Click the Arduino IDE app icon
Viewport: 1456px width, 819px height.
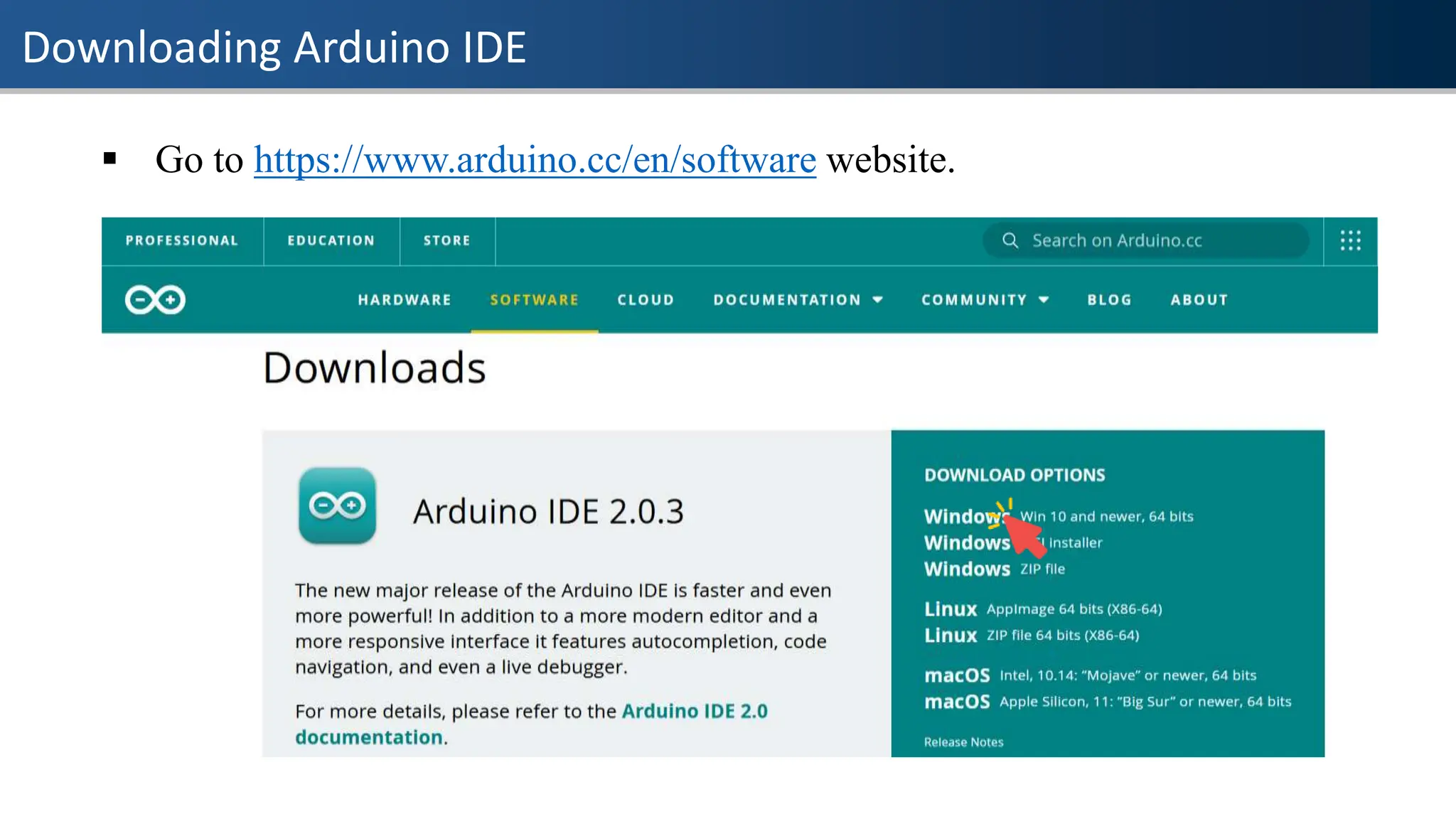(337, 505)
